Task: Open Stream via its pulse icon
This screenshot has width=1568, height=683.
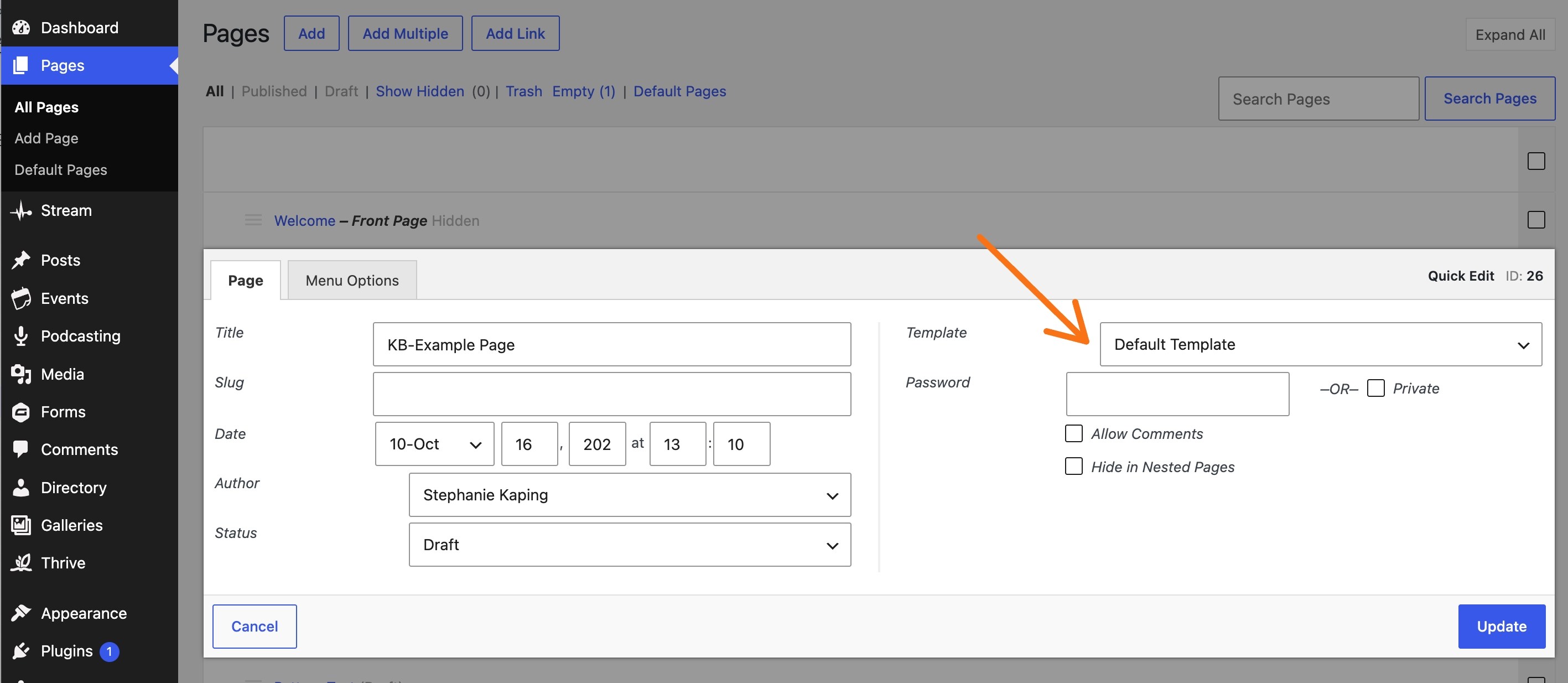Action: point(22,211)
